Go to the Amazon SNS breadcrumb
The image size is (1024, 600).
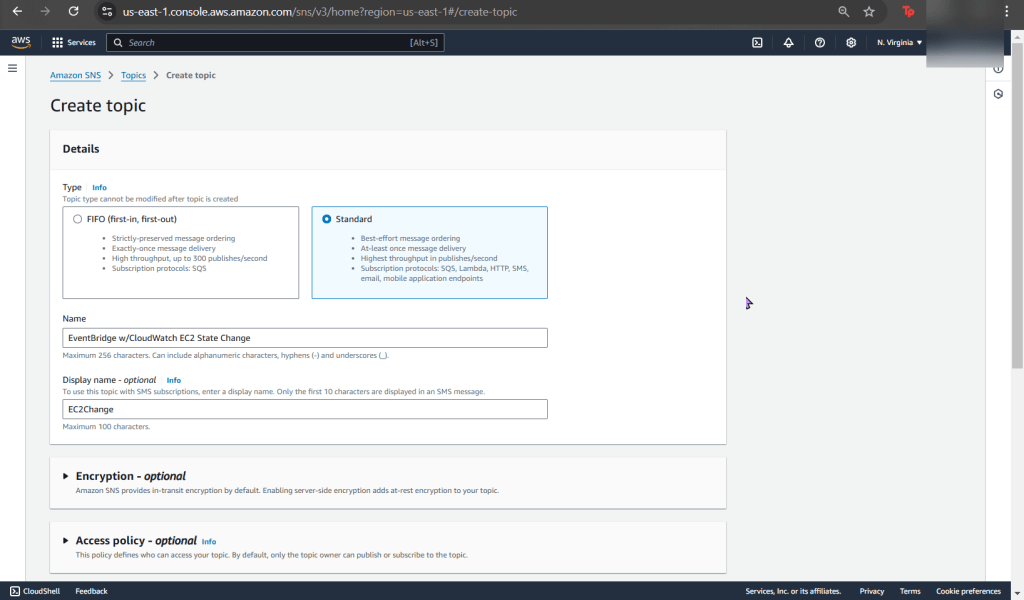point(75,75)
